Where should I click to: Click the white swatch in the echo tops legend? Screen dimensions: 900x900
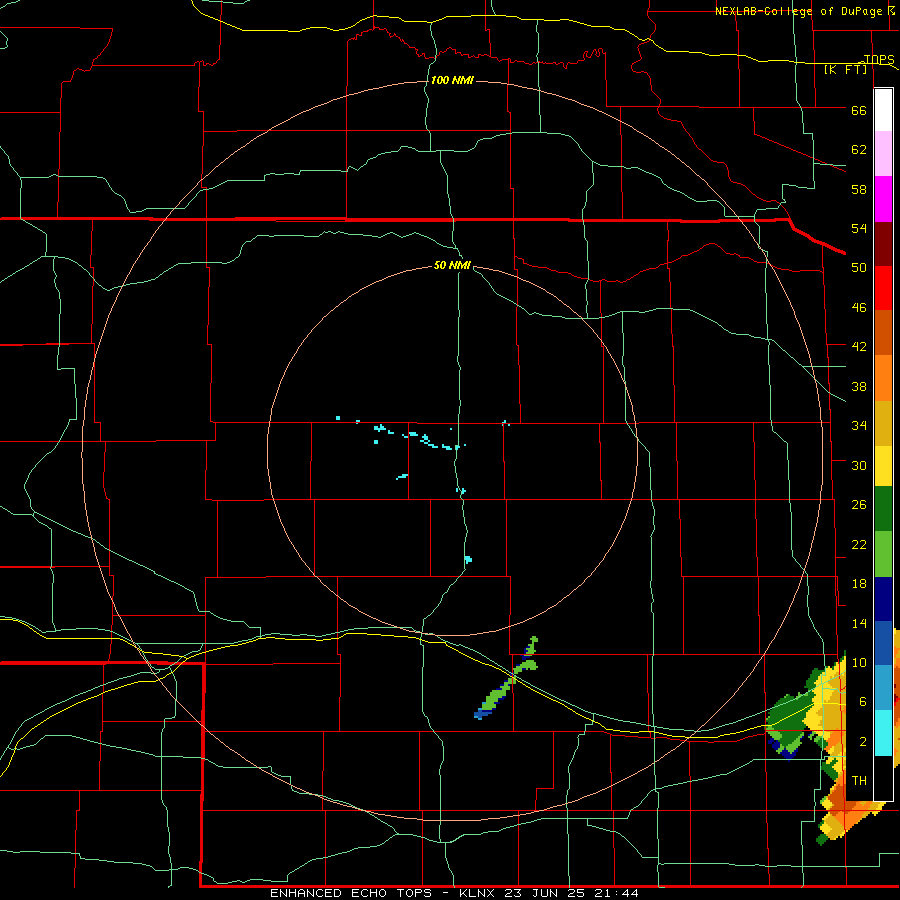(x=883, y=110)
